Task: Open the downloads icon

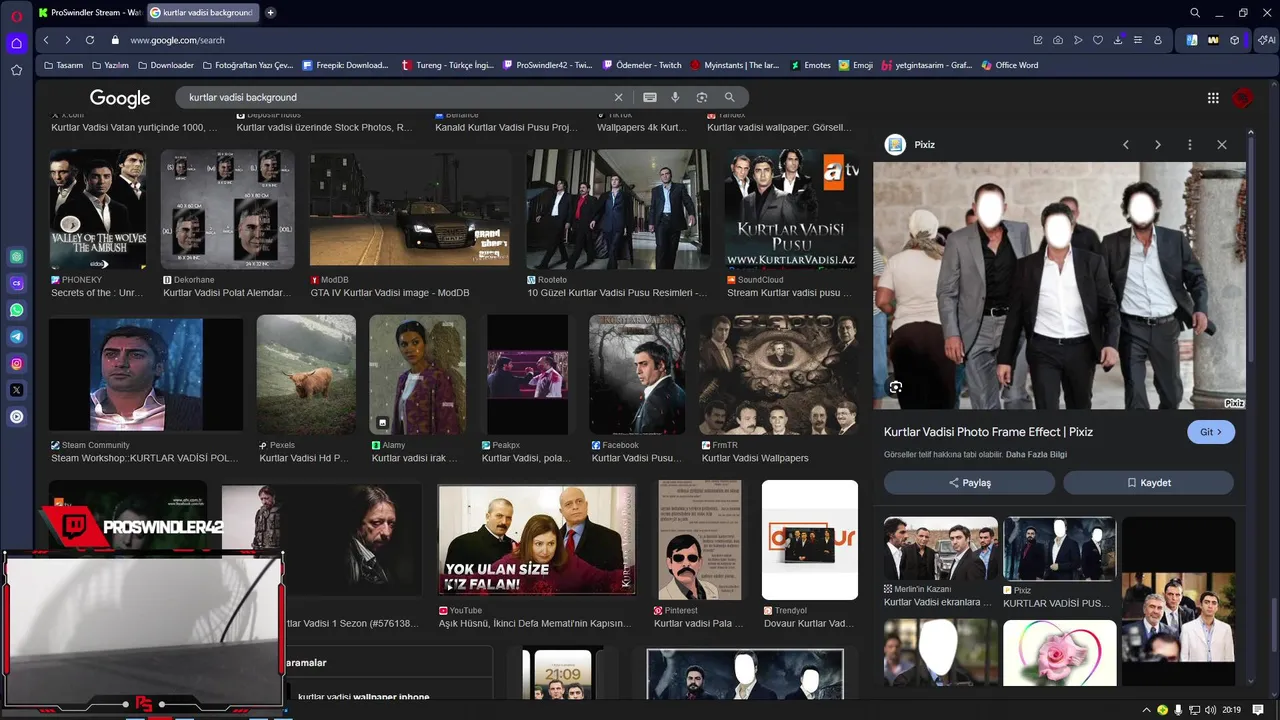Action: 1118,40
